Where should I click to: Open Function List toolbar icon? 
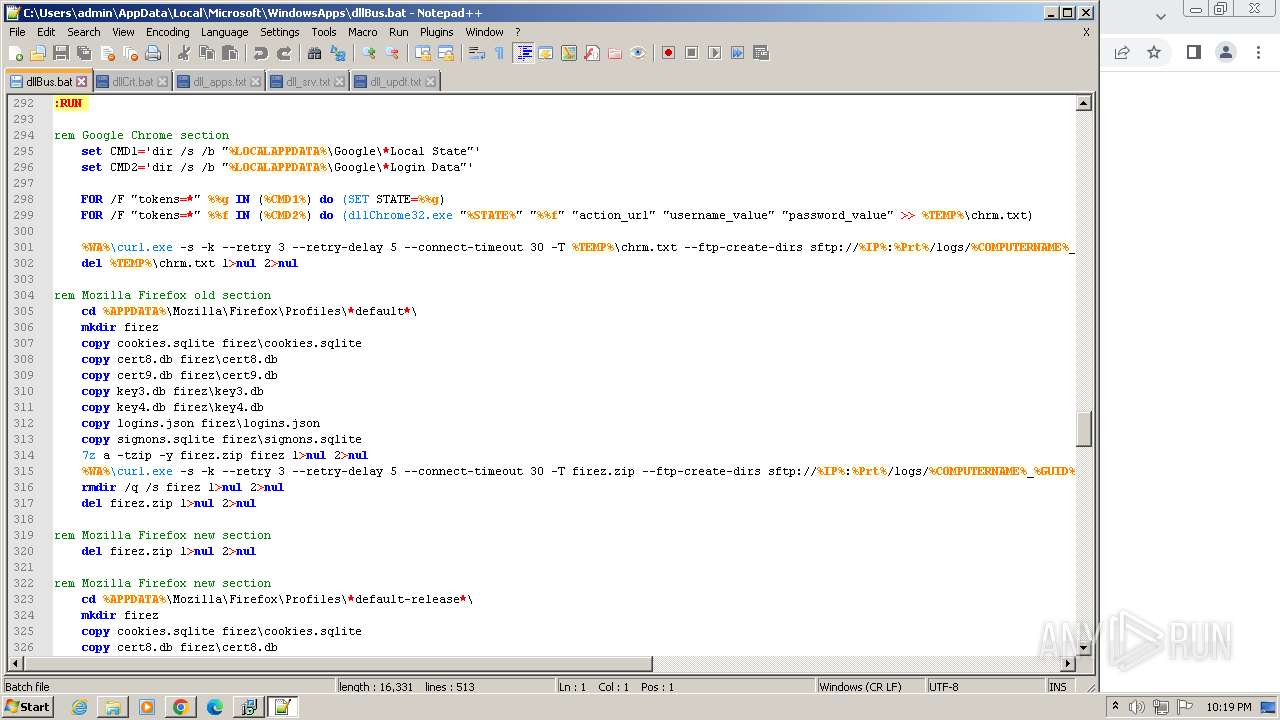pyautogui.click(x=592, y=53)
